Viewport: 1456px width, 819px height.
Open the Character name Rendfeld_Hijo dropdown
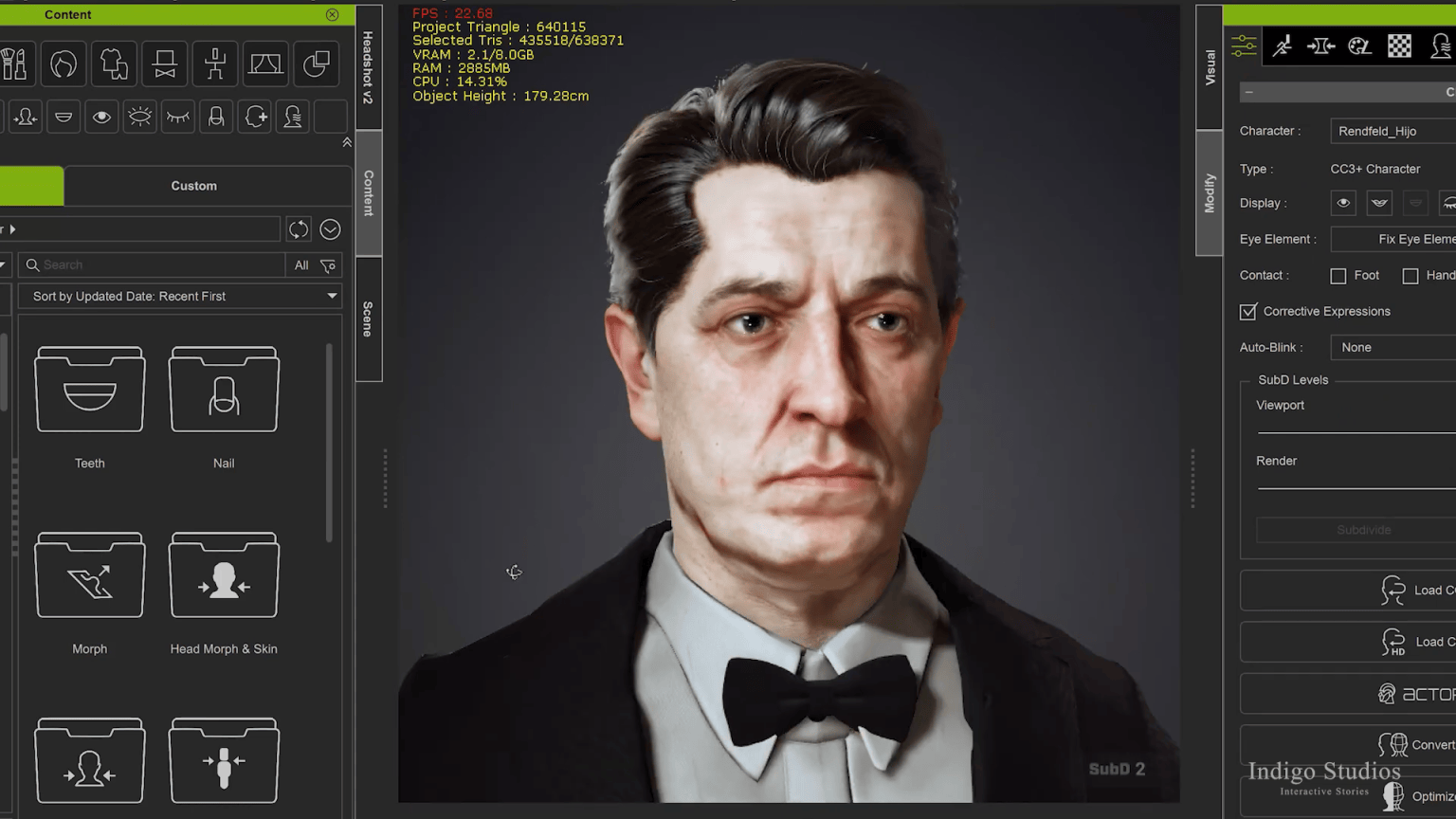tap(1393, 131)
